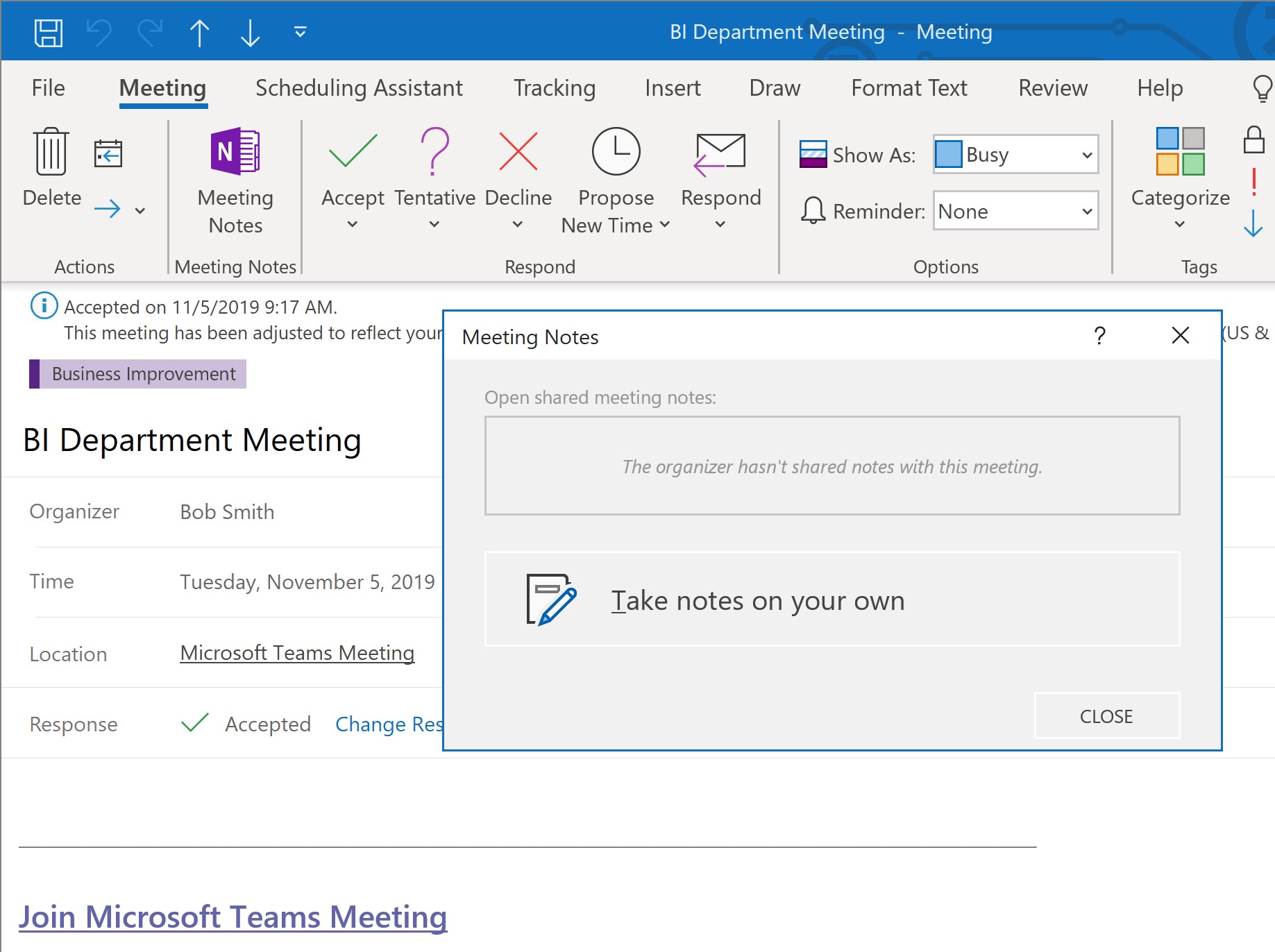The height and width of the screenshot is (952, 1275).
Task: Switch to Scheduling Assistant tab
Action: [359, 88]
